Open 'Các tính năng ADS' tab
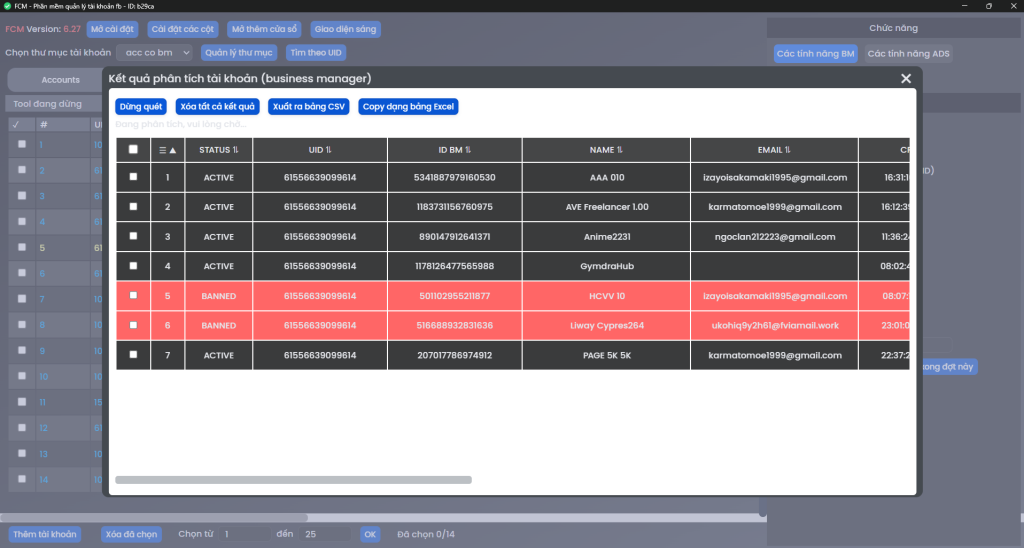The width and height of the screenshot is (1024, 548). click(x=908, y=53)
